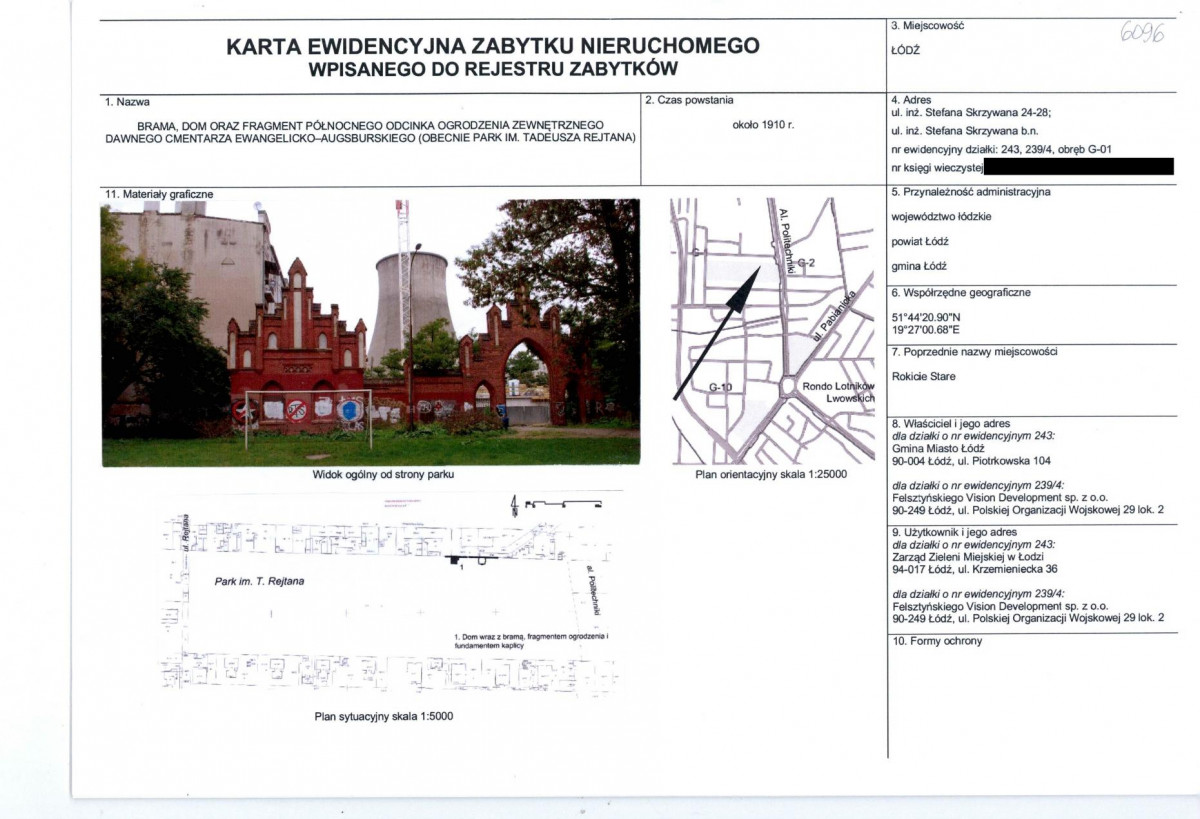This screenshot has width=1200, height=819.
Task: Click the '8. Właściciel i jego adres' label
Action: [949, 425]
